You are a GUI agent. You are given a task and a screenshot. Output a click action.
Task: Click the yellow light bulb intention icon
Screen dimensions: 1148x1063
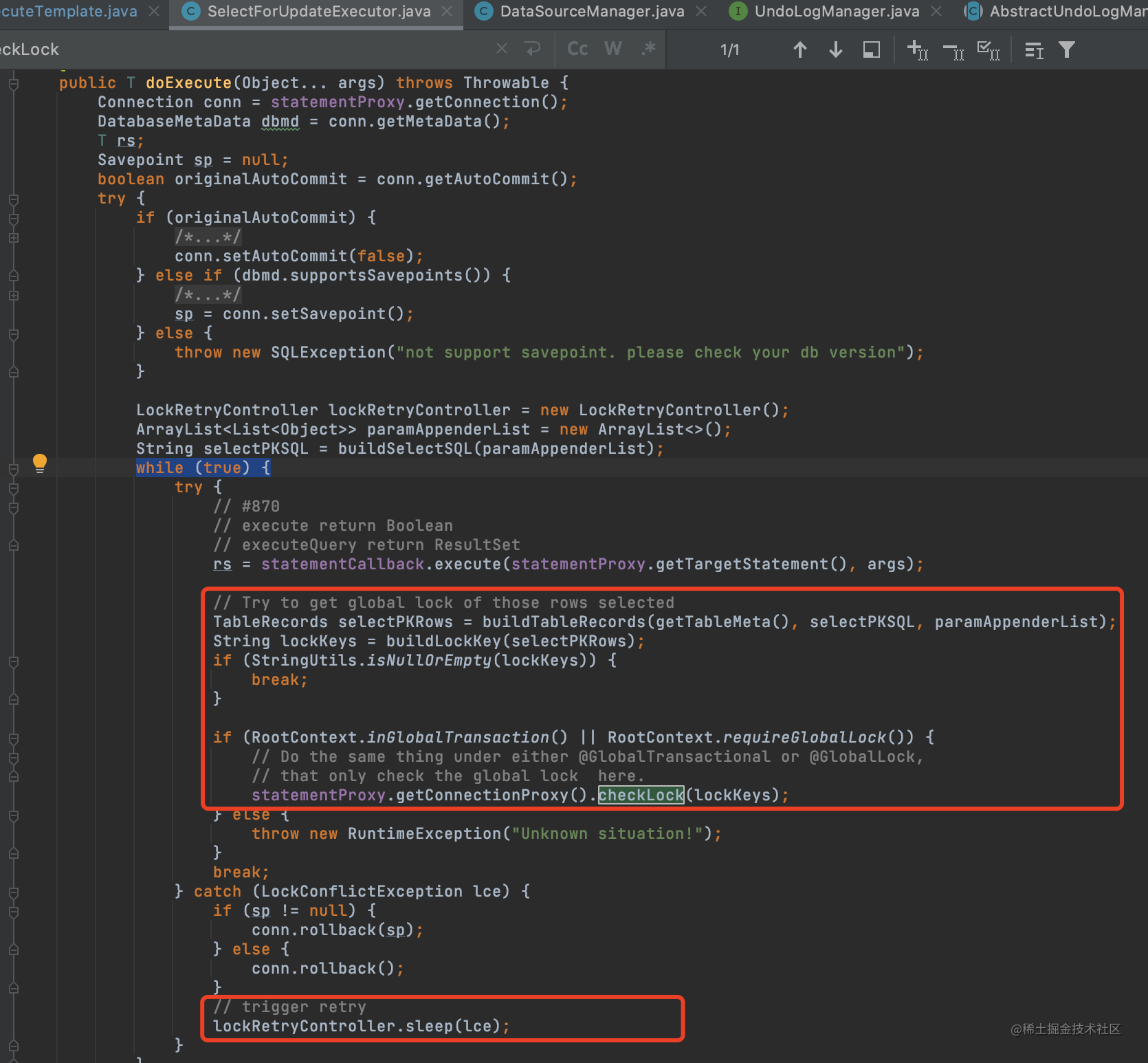coord(40,463)
